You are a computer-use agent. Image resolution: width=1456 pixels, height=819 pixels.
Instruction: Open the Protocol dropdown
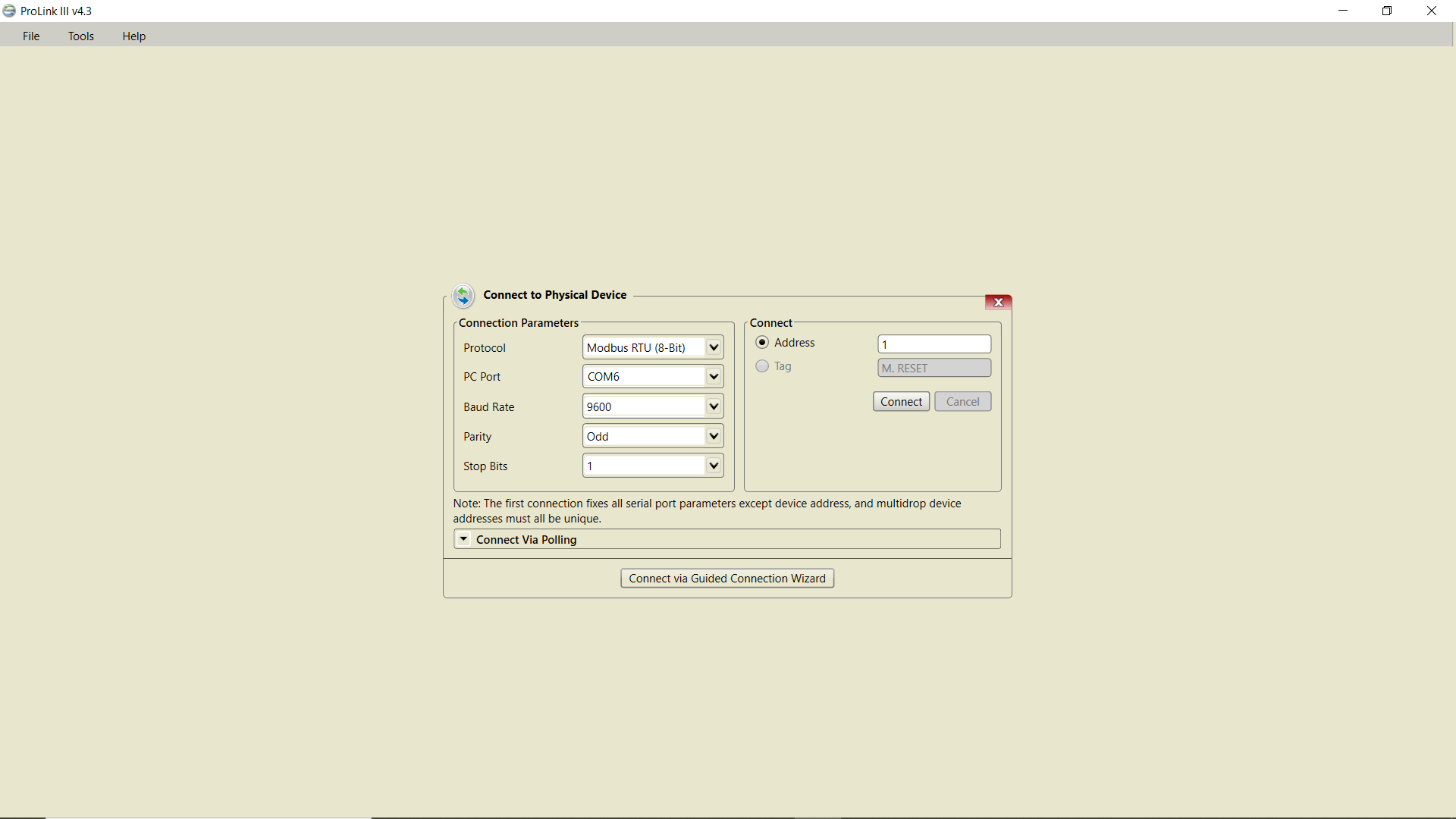point(713,347)
